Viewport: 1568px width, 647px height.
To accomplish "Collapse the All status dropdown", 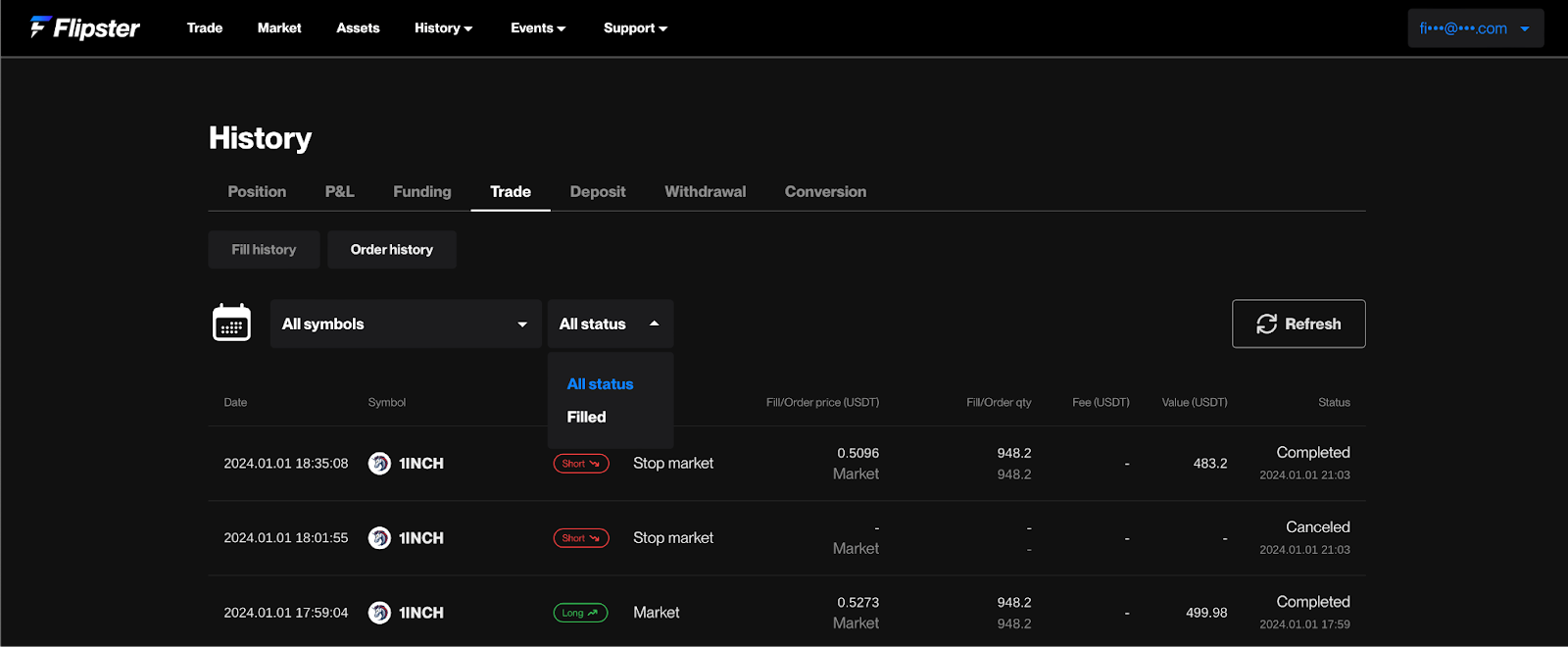I will [x=611, y=323].
